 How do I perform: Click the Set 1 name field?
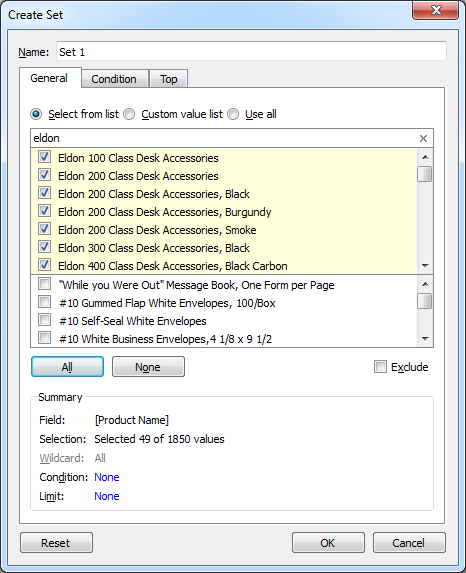click(x=251, y=51)
